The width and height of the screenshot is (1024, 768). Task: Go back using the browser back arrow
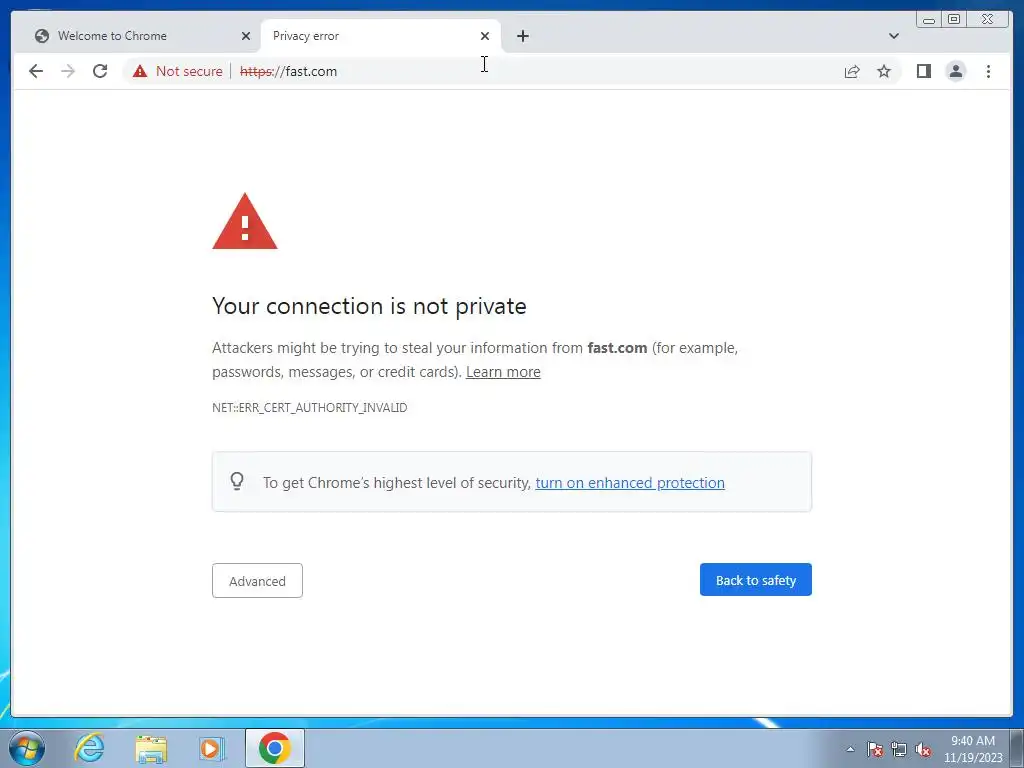[x=36, y=71]
